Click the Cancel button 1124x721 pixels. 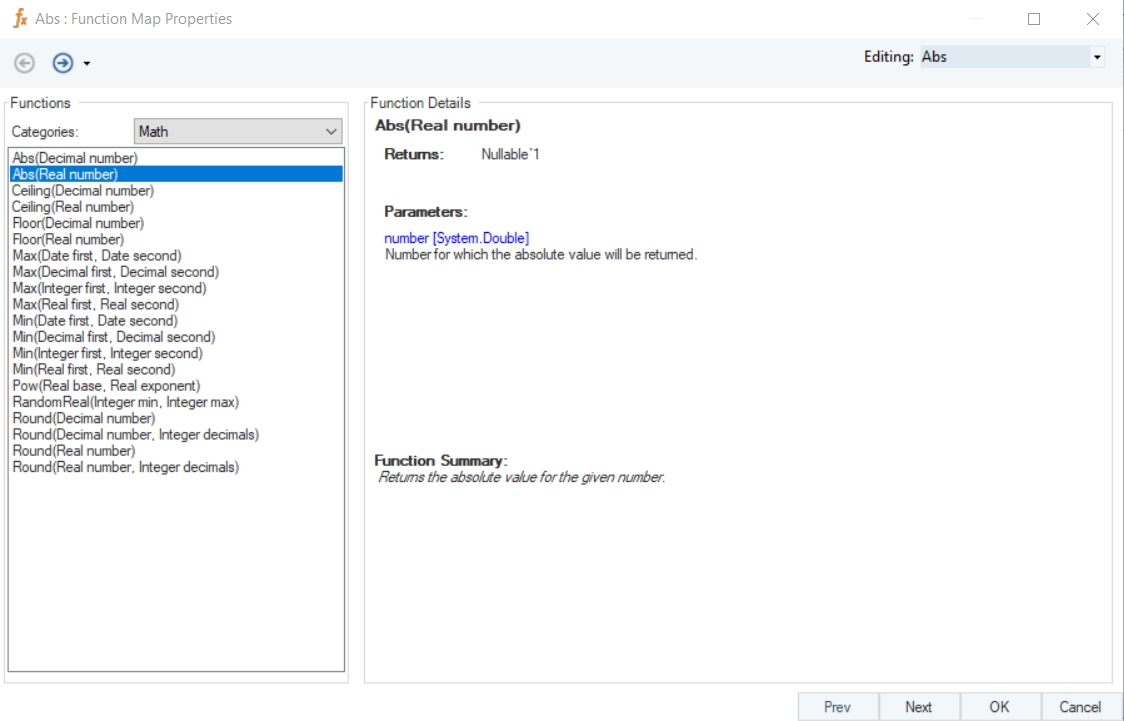coord(1079,706)
